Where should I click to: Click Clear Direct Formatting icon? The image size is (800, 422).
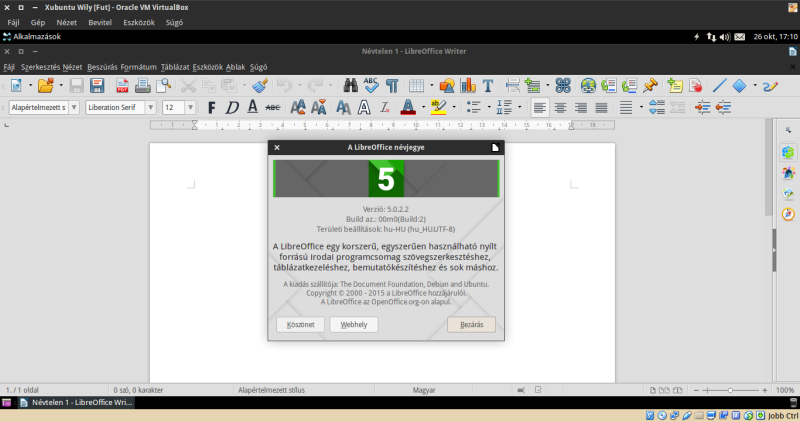[x=385, y=107]
